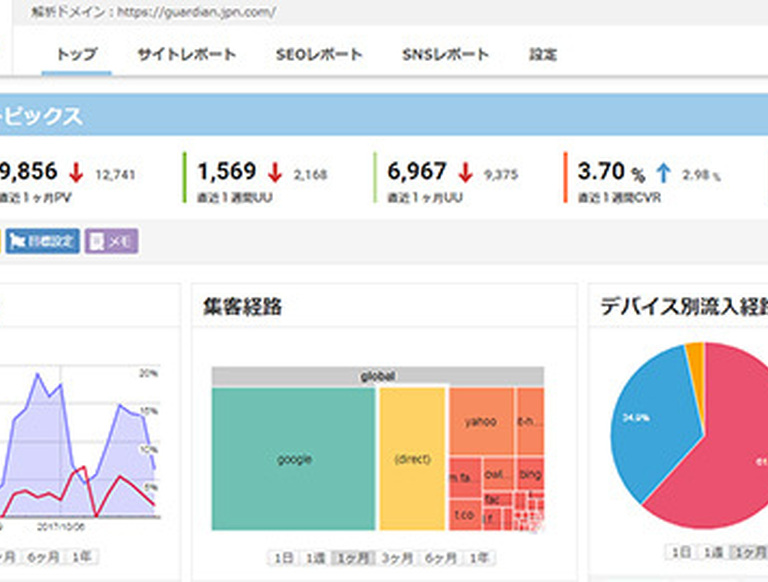
Task: Go to the SNSレポート tab
Action: 445,55
